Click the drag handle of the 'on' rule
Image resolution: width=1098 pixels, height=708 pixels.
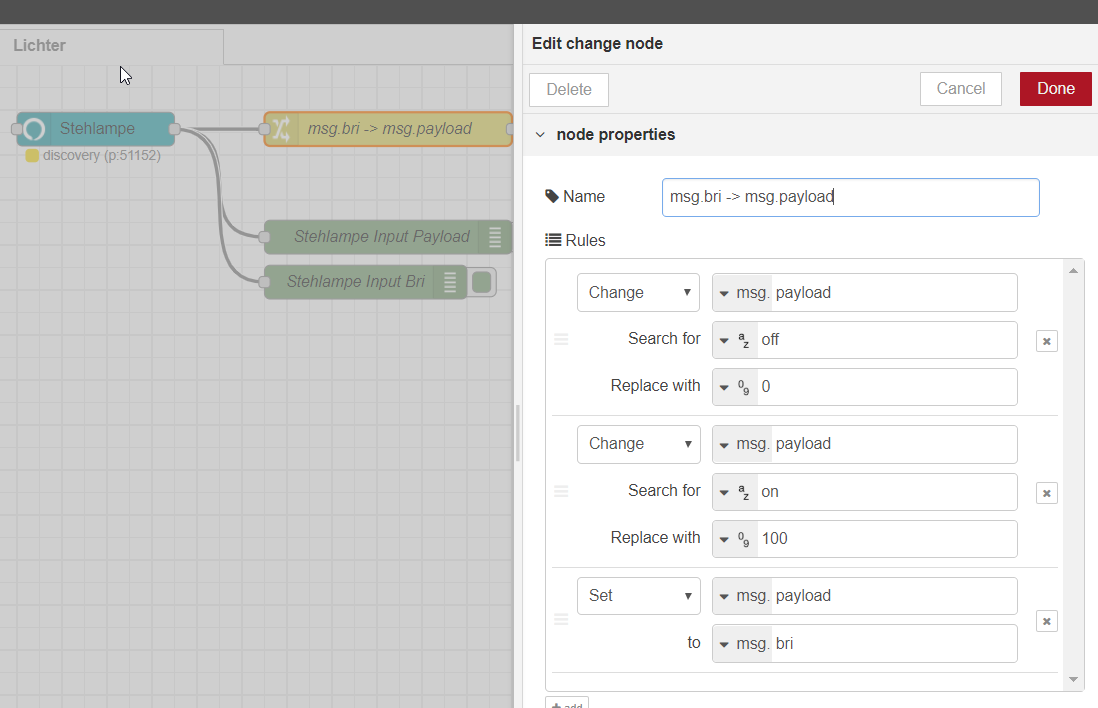(x=561, y=492)
